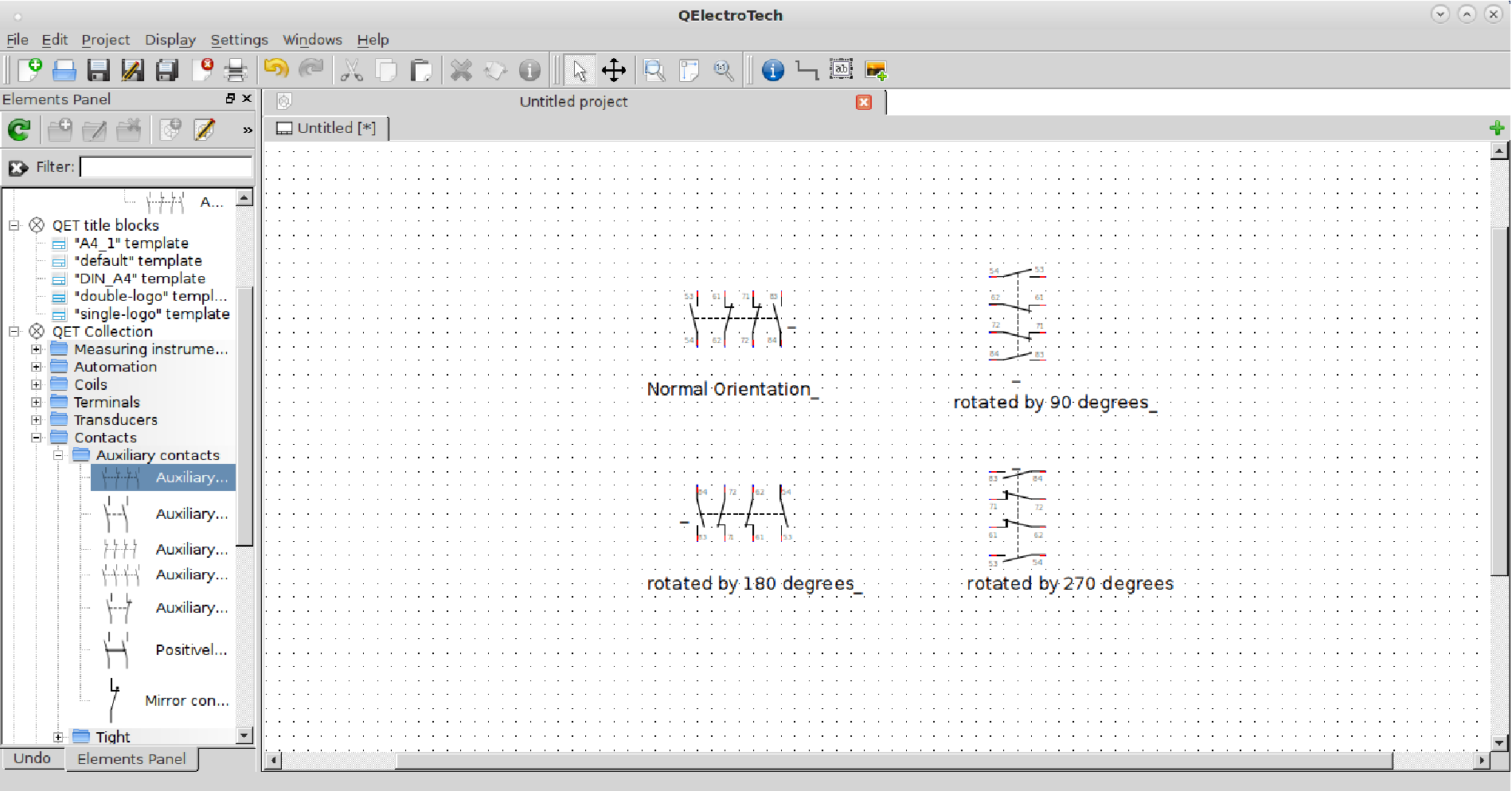The height and width of the screenshot is (791, 1512).
Task: Click the horizontal scrollbar of the diagram
Action: (876, 760)
